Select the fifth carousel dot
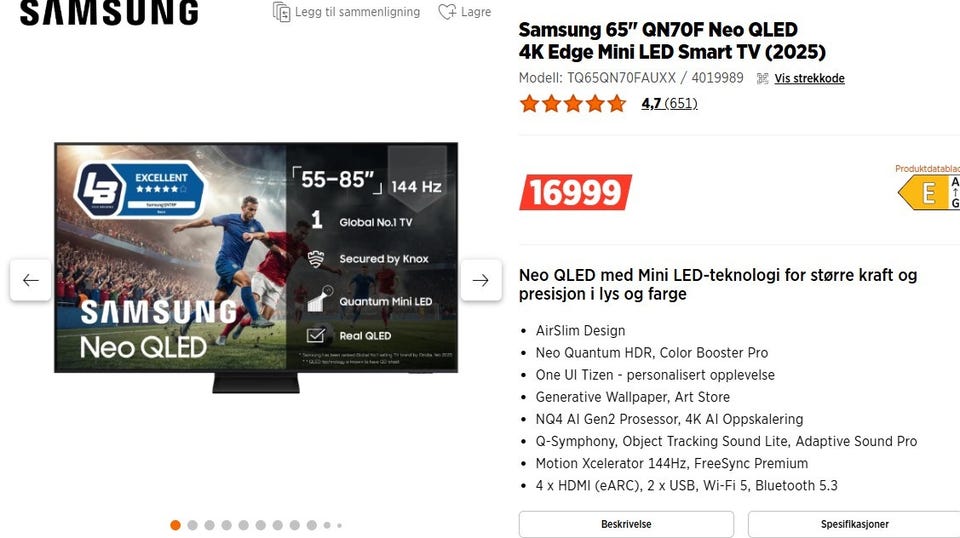The width and height of the screenshot is (960, 538). [x=244, y=525]
